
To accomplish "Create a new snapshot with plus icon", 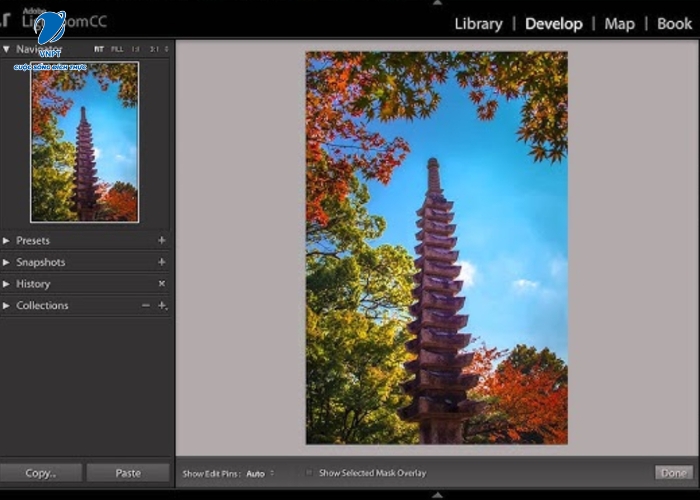I will [162, 262].
